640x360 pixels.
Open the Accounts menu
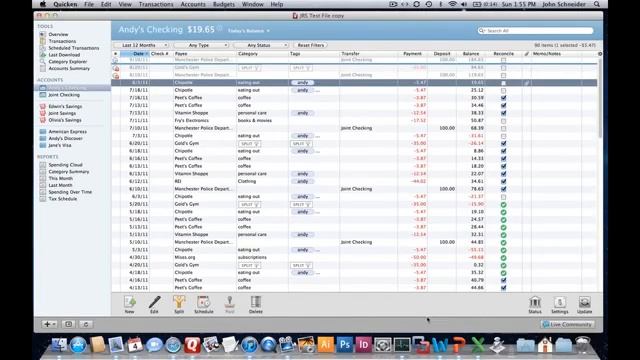tap(193, 4)
